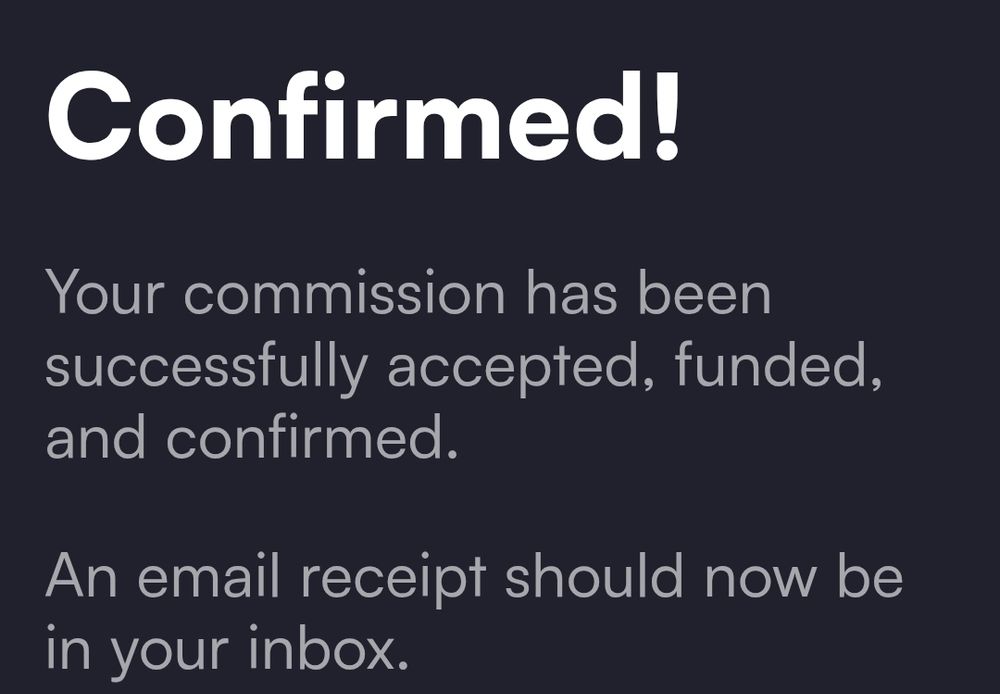The width and height of the screenshot is (1000, 694).
Task: Click the capitalized "Your" starting first paragraph
Action: pyautogui.click(x=105, y=293)
